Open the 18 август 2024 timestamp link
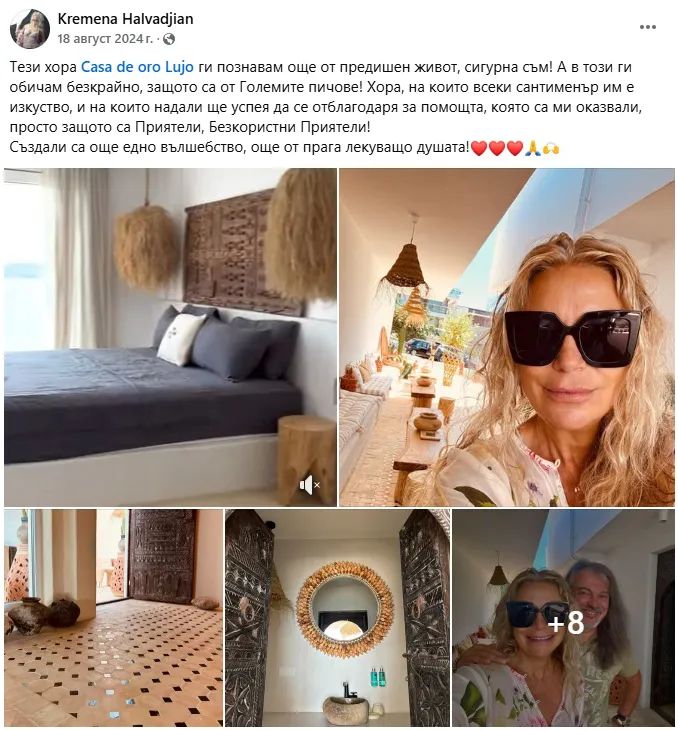The height and width of the screenshot is (730, 678). click(105, 39)
